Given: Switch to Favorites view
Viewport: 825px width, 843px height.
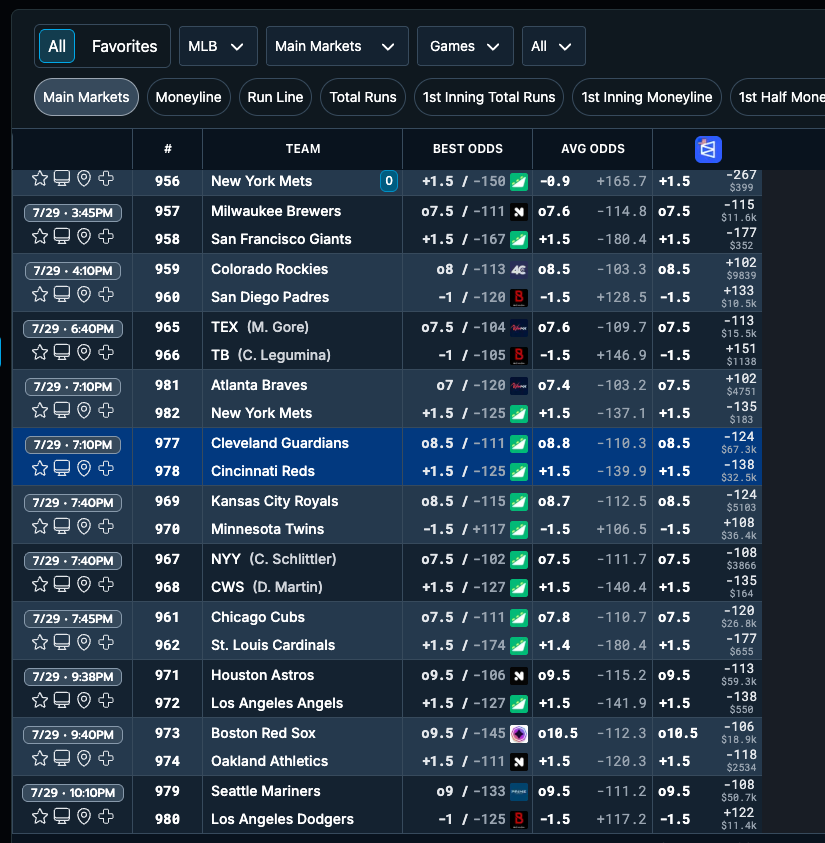Looking at the screenshot, I should [124, 46].
